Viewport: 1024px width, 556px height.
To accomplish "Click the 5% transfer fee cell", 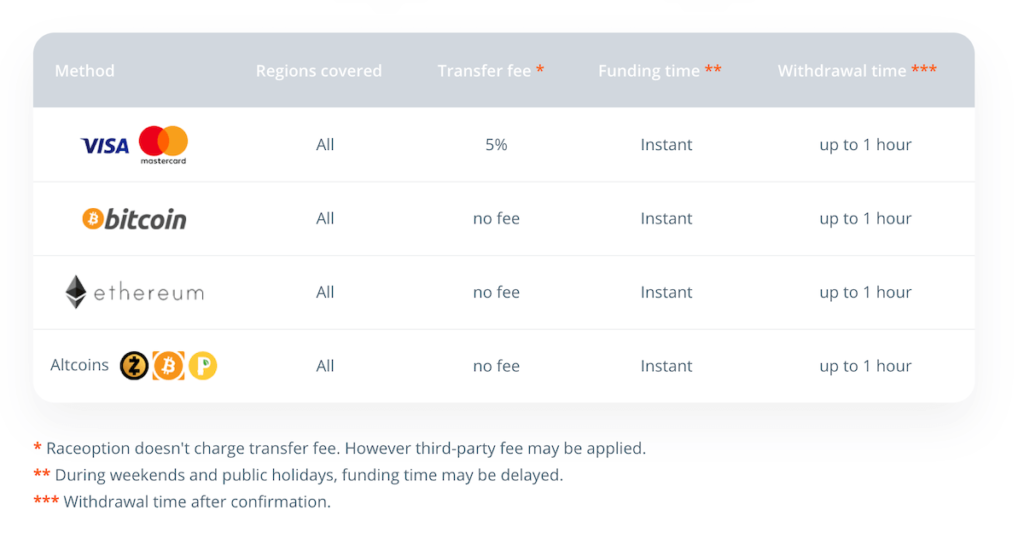I will point(496,144).
